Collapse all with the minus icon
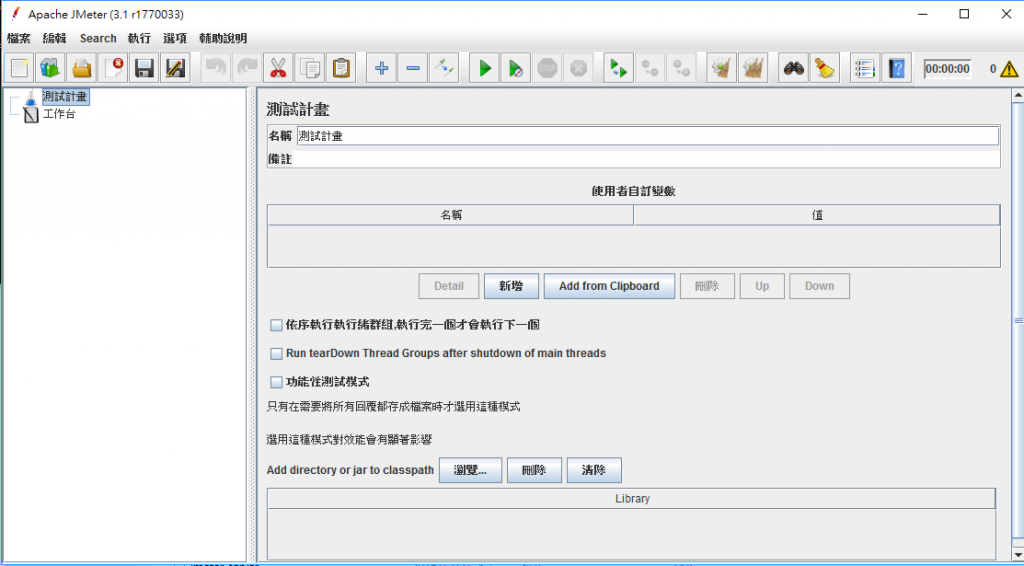The height and width of the screenshot is (566, 1024). click(x=413, y=68)
